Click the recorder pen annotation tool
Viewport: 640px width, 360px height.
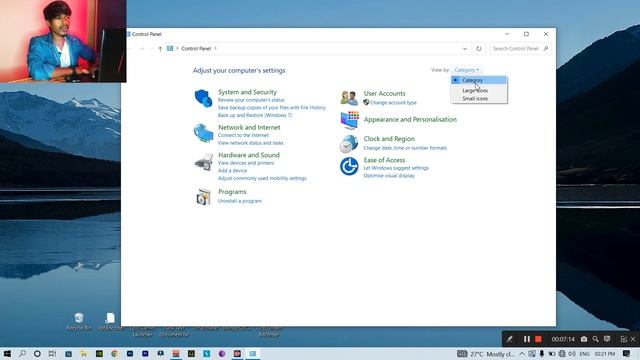[509, 339]
